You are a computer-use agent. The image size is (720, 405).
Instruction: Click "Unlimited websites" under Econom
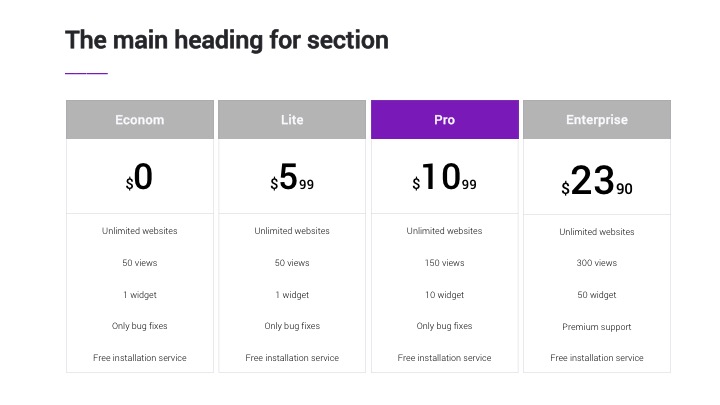coord(140,231)
